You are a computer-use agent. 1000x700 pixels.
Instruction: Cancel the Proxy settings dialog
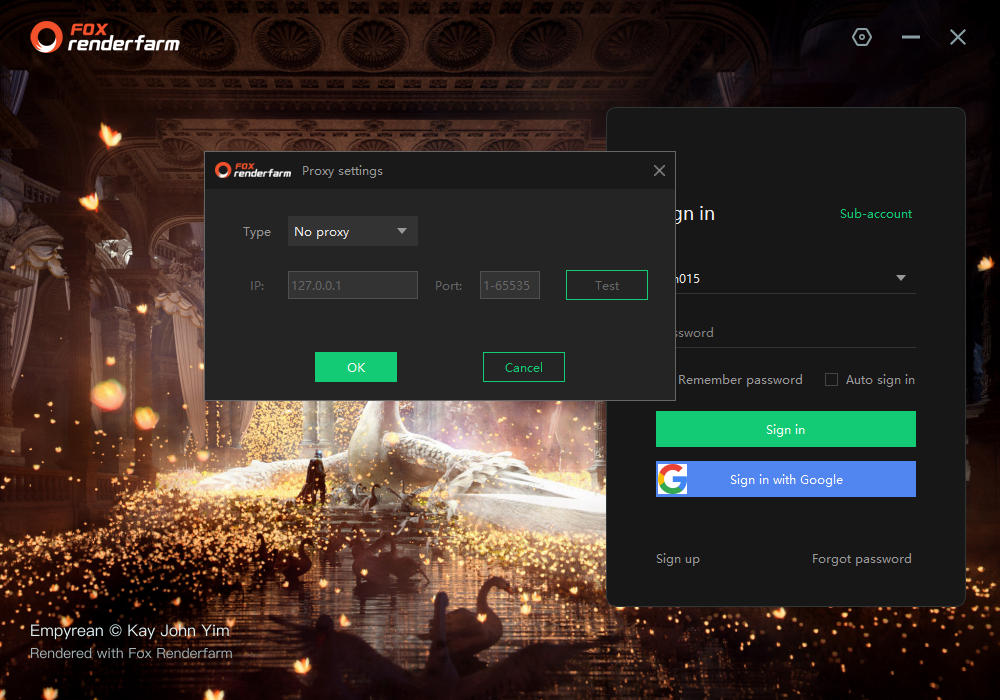(x=524, y=367)
